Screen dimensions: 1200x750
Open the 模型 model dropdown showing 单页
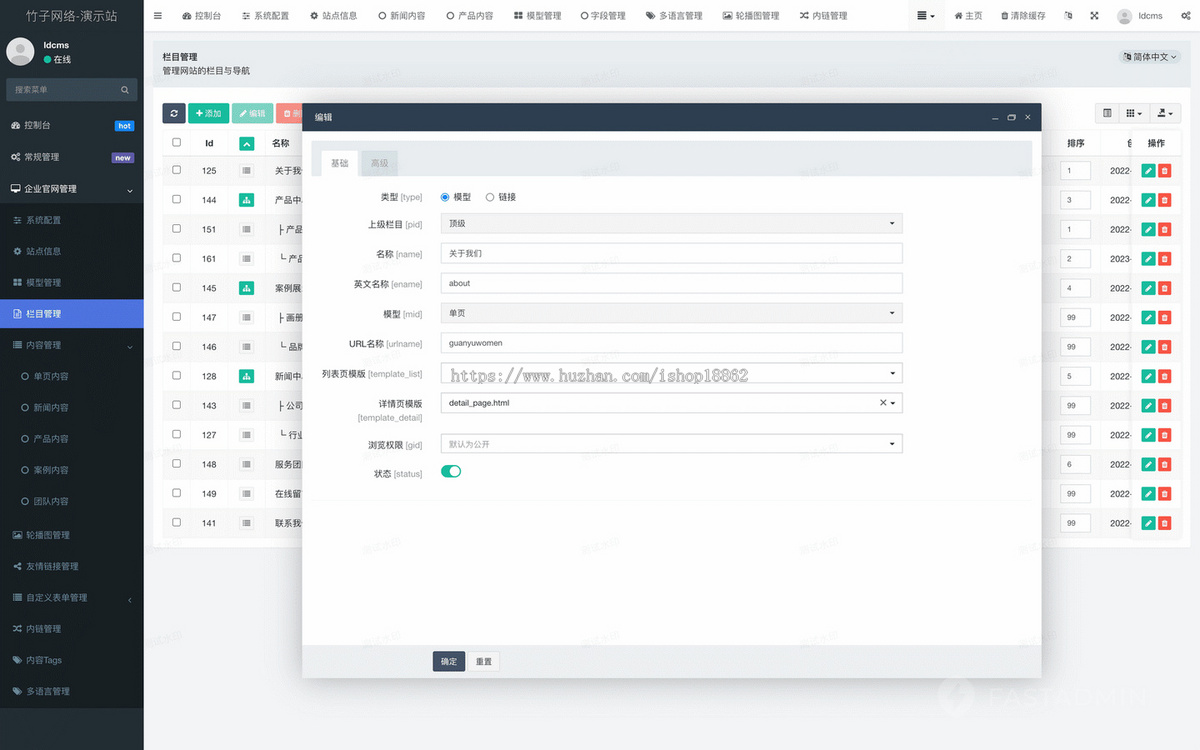(x=671, y=313)
